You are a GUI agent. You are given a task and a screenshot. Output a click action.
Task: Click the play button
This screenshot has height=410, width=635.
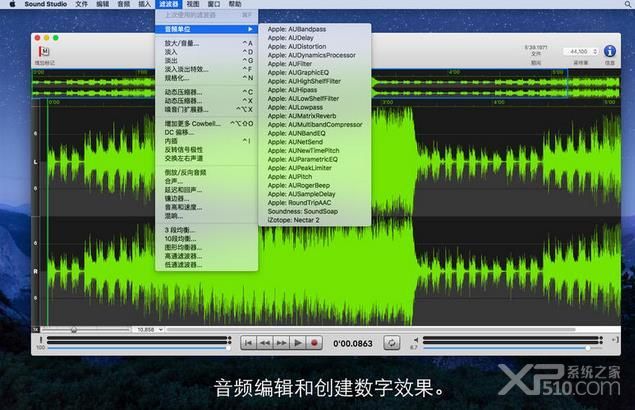(x=298, y=343)
